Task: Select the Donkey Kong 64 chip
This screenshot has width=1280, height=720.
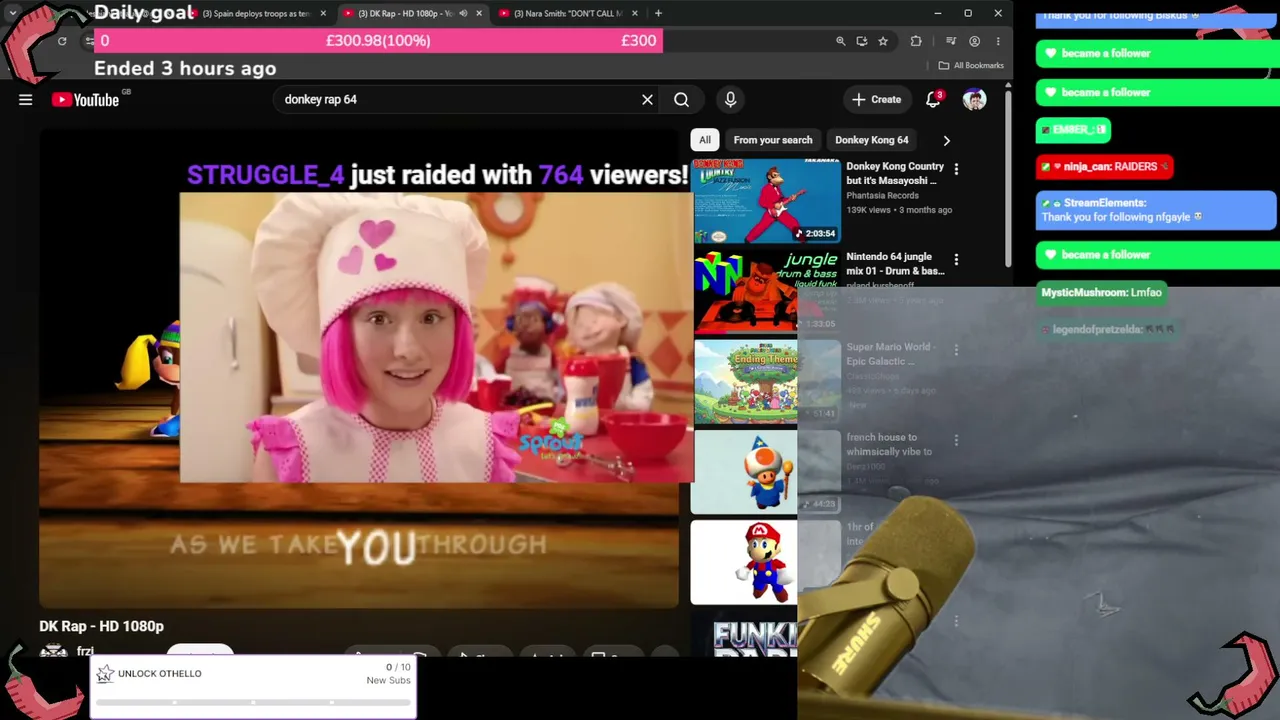Action: pyautogui.click(x=872, y=140)
